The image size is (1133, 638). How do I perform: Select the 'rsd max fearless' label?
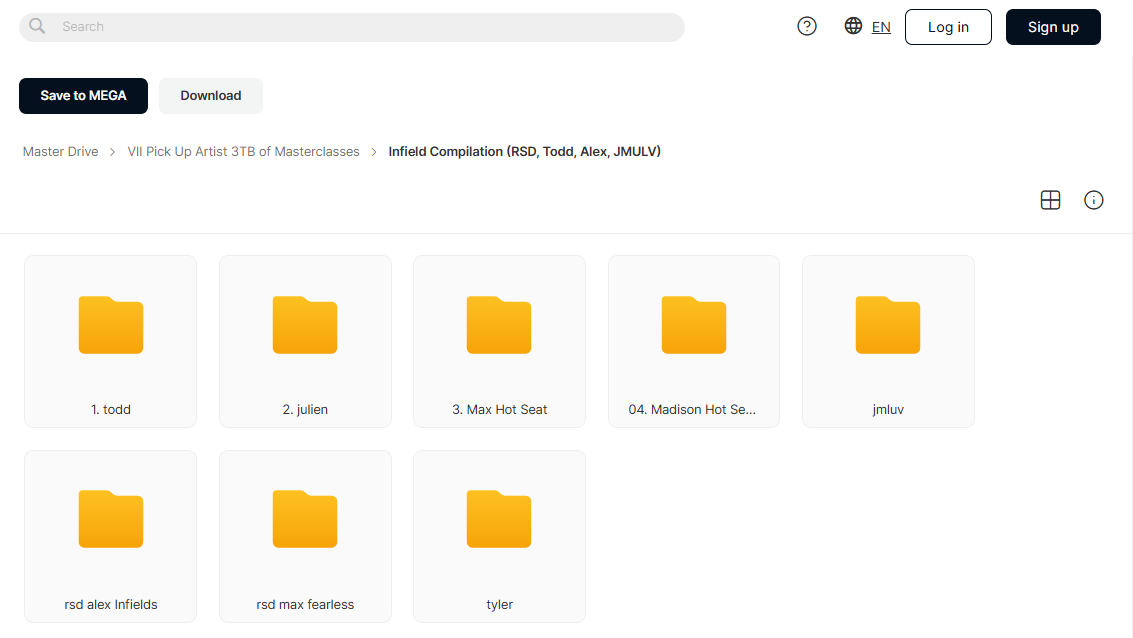(x=305, y=605)
